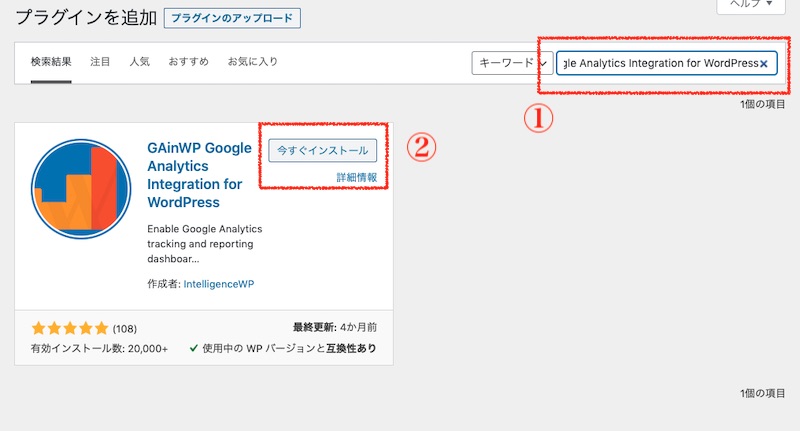800x431 pixels.
Task: Click the bottom 1個の項目 count text
Action: pos(762,393)
